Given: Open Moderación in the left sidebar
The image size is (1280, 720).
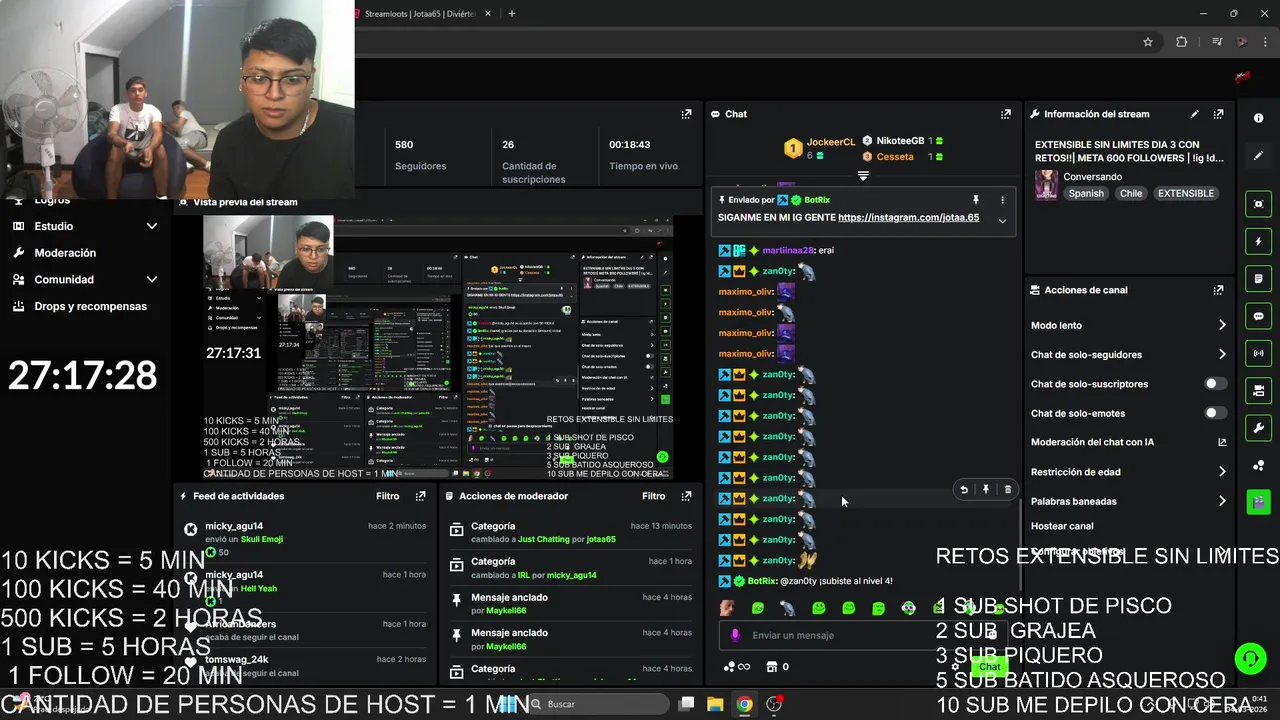Looking at the screenshot, I should (x=65, y=253).
